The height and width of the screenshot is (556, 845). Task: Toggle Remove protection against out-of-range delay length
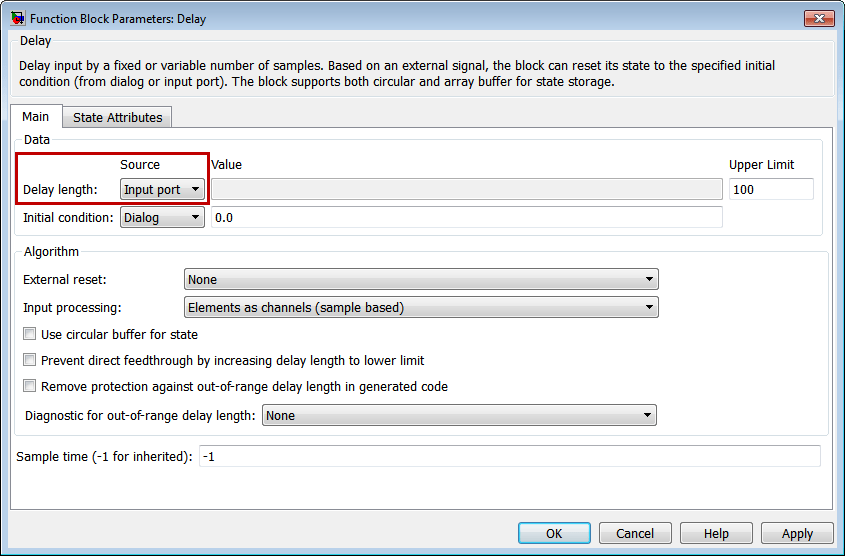(30, 386)
